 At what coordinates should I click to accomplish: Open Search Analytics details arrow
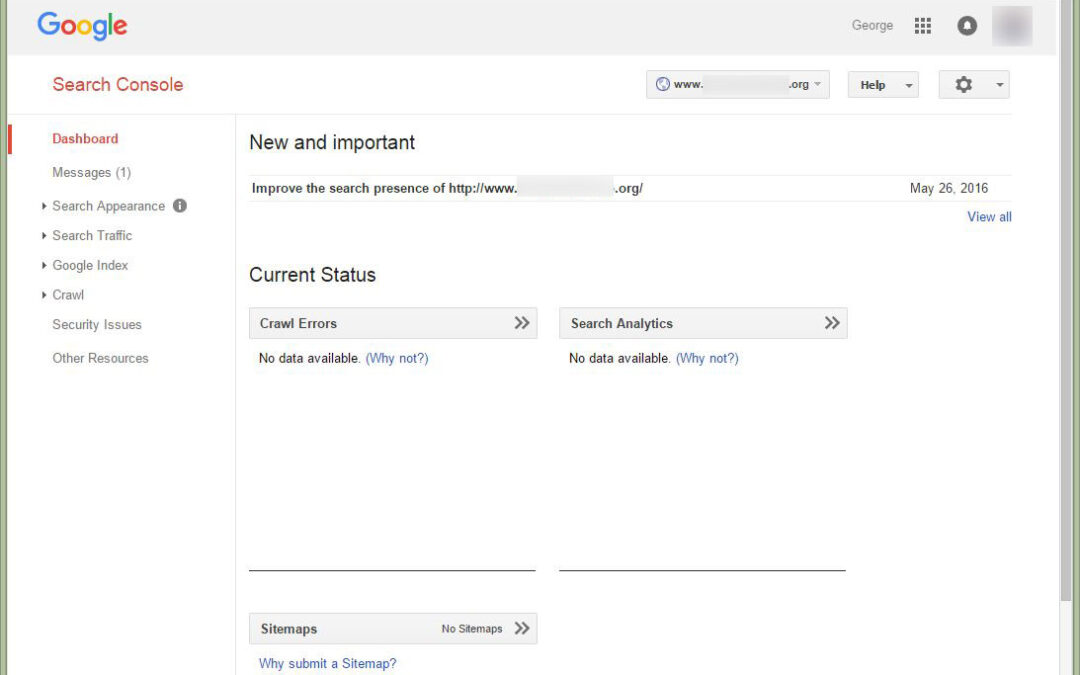point(832,323)
